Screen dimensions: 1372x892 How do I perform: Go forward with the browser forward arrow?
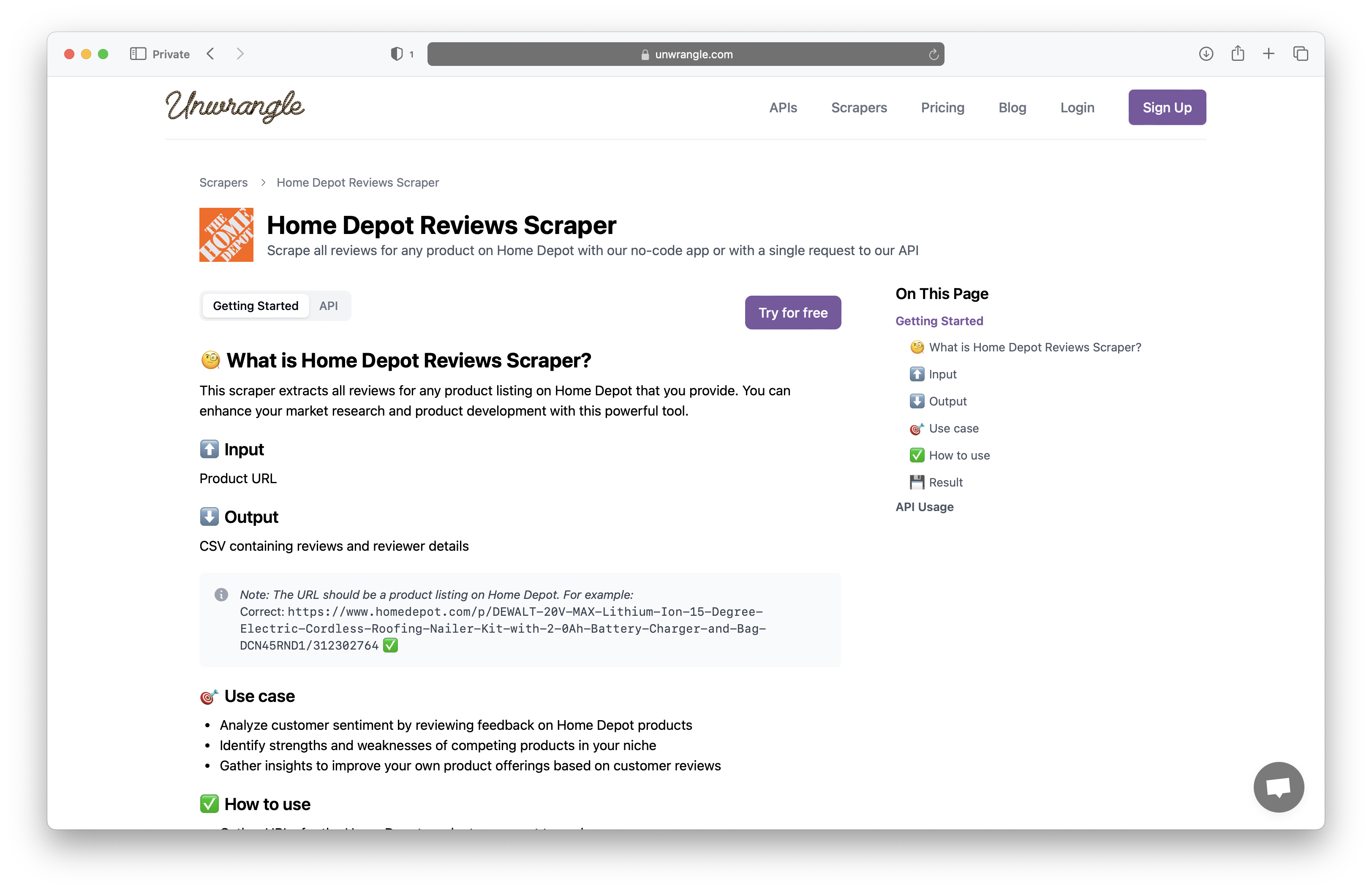point(240,54)
